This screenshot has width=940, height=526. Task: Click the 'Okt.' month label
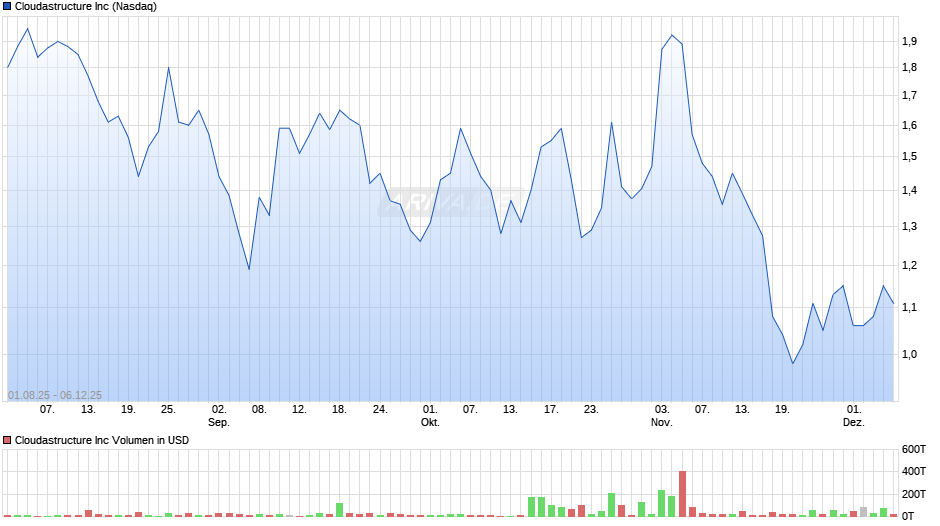click(x=430, y=422)
